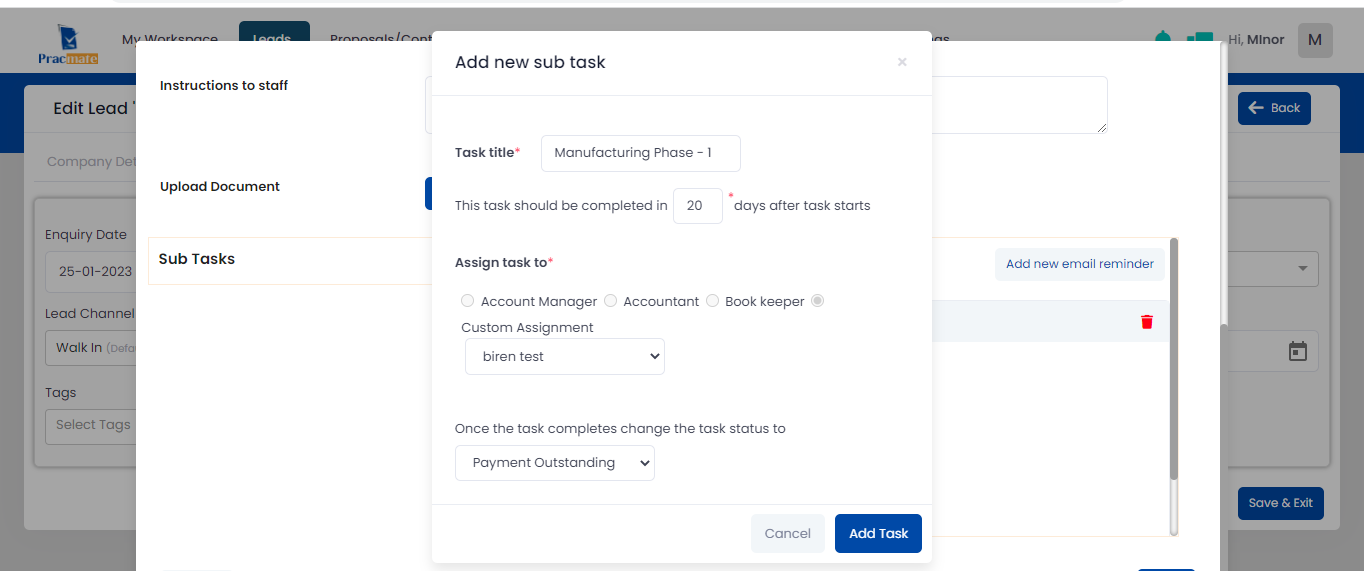The image size is (1364, 571).
Task: Click the Pracmate logo
Action: tap(68, 44)
